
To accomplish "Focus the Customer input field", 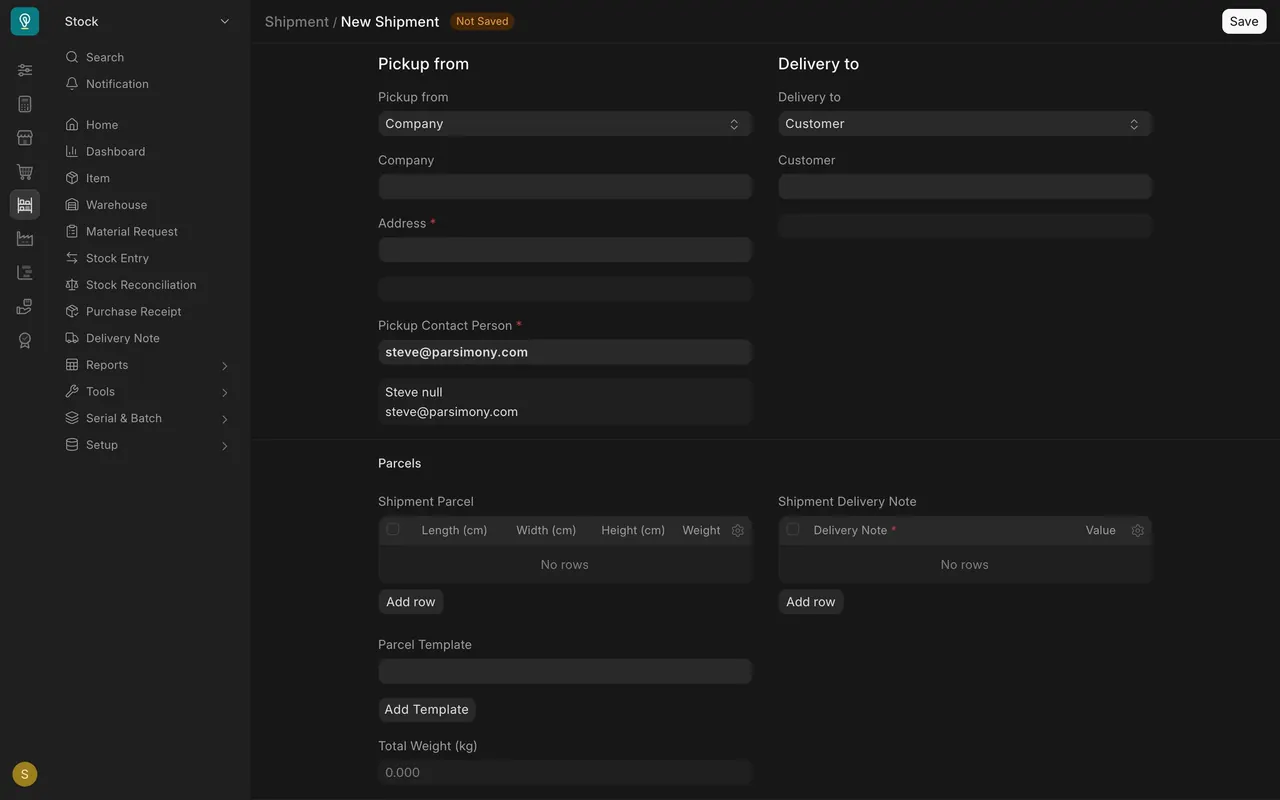I will click(x=965, y=187).
